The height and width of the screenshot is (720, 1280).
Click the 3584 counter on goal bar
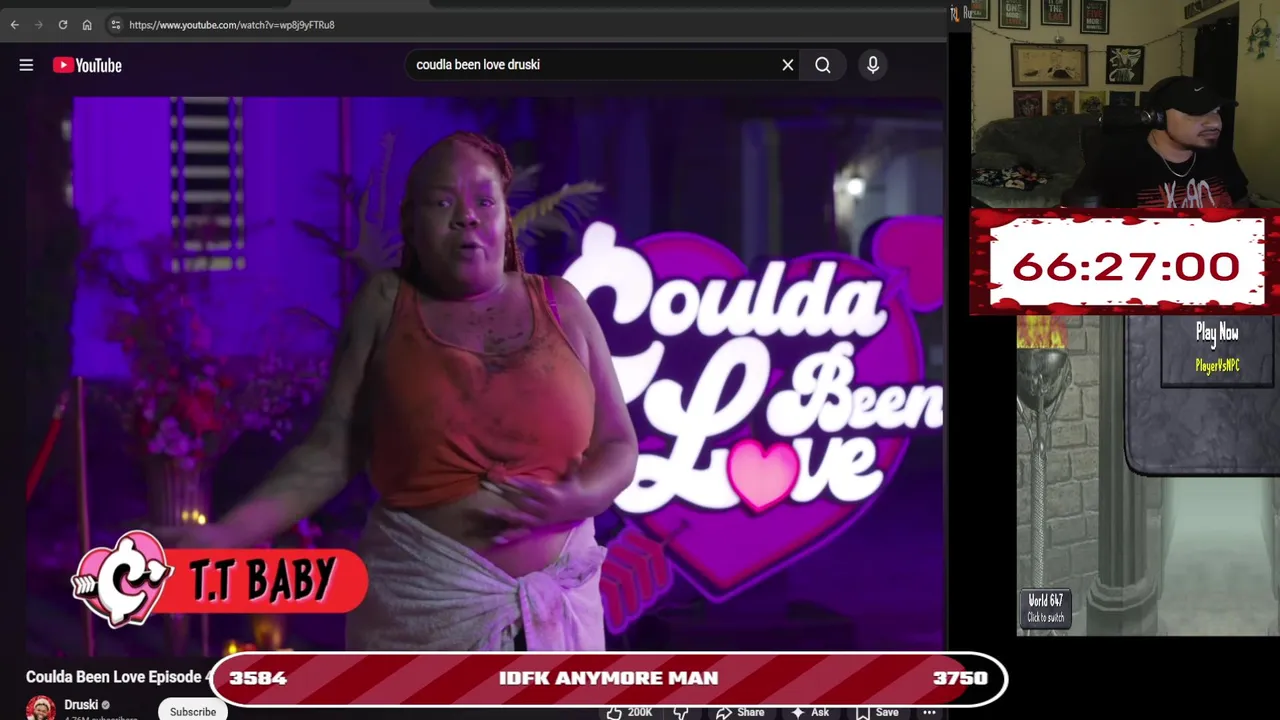pyautogui.click(x=258, y=678)
